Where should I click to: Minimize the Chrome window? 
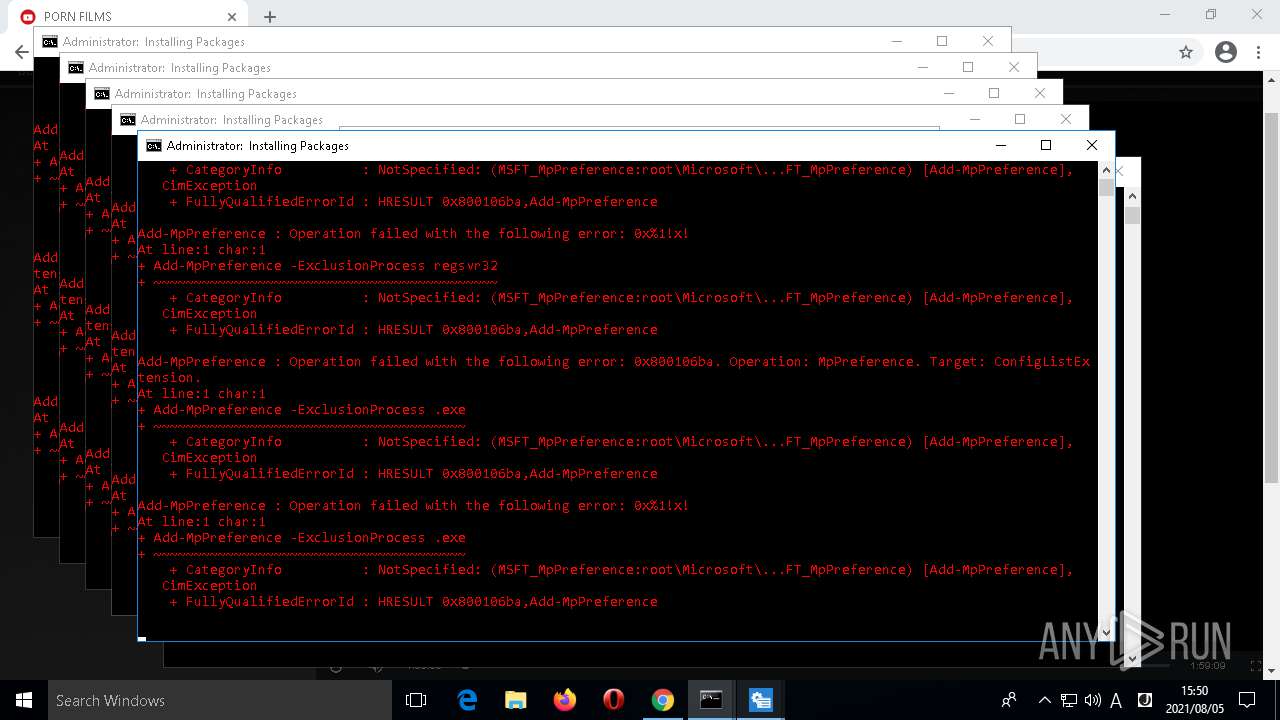pyautogui.click(x=1165, y=15)
